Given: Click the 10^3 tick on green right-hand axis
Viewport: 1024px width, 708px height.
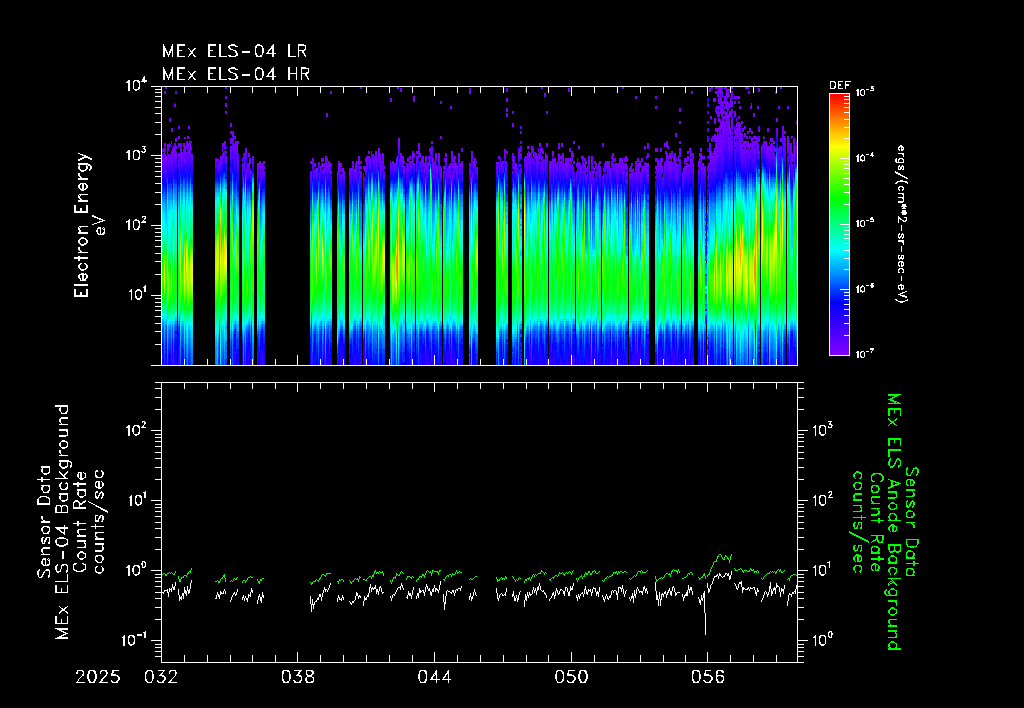Looking at the screenshot, I should click(823, 430).
